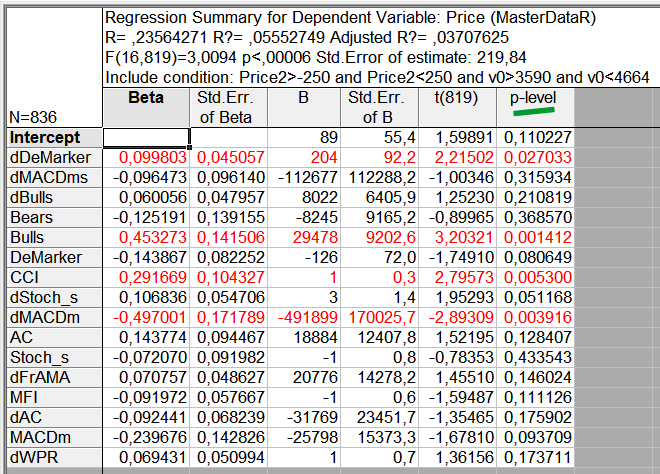Viewport: 660px width, 474px height.
Task: Click t value -2,89309 for dMACDm
Action: 458,317
